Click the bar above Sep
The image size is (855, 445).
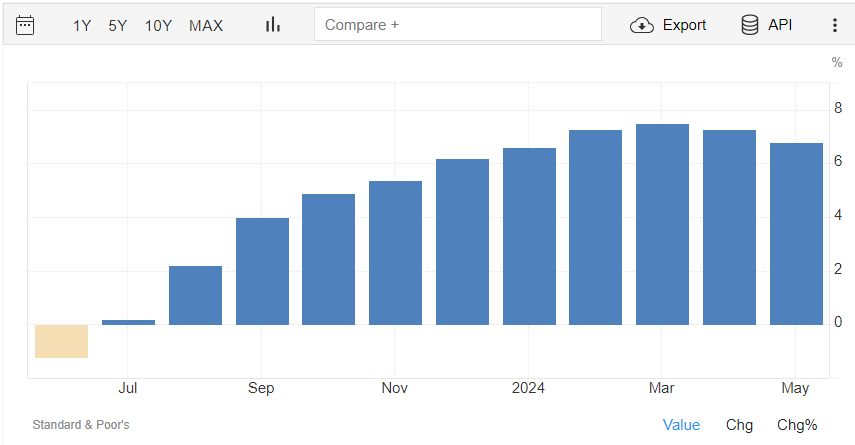click(262, 272)
